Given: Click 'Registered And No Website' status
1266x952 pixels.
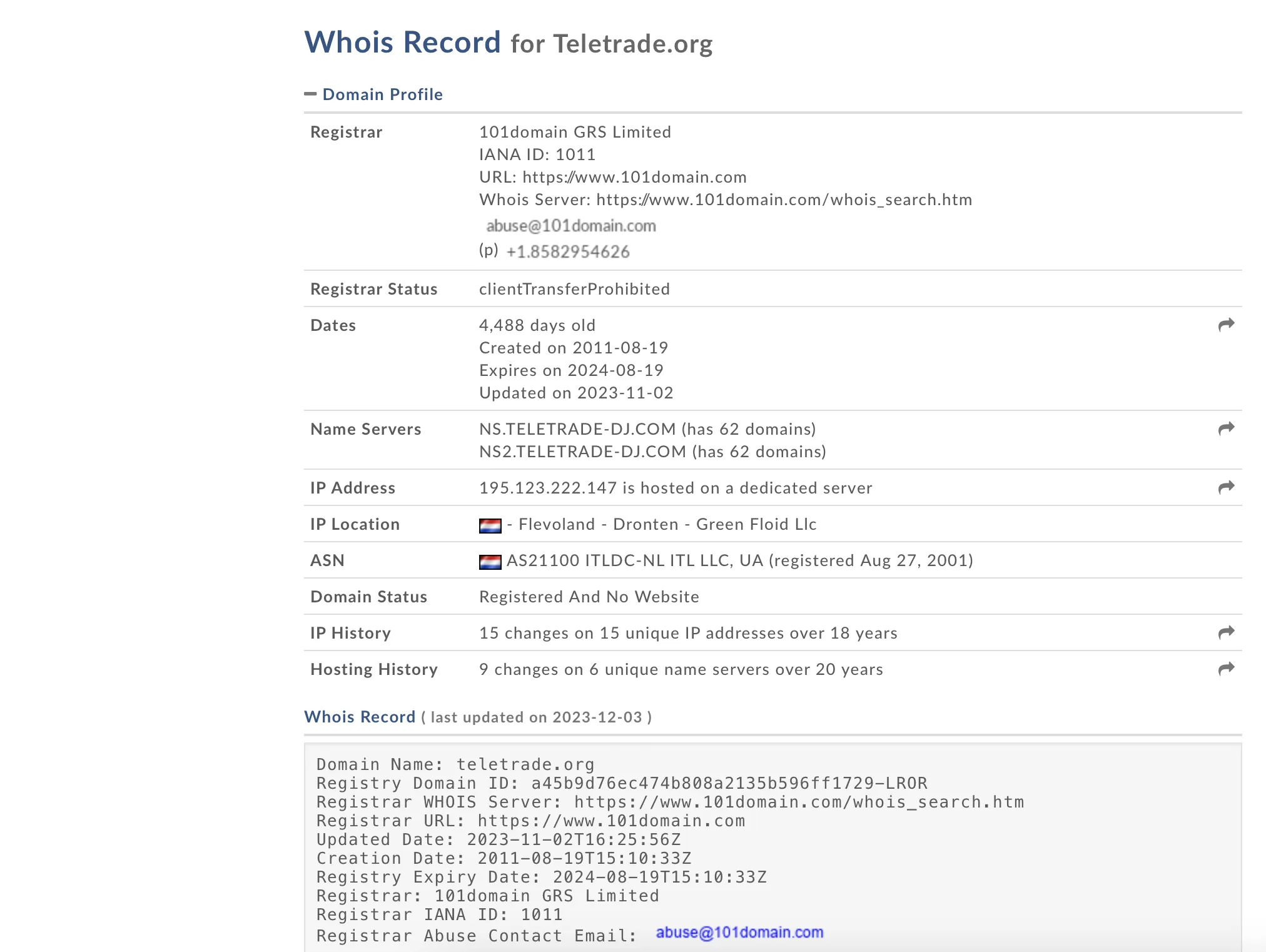Looking at the screenshot, I should pos(589,597).
